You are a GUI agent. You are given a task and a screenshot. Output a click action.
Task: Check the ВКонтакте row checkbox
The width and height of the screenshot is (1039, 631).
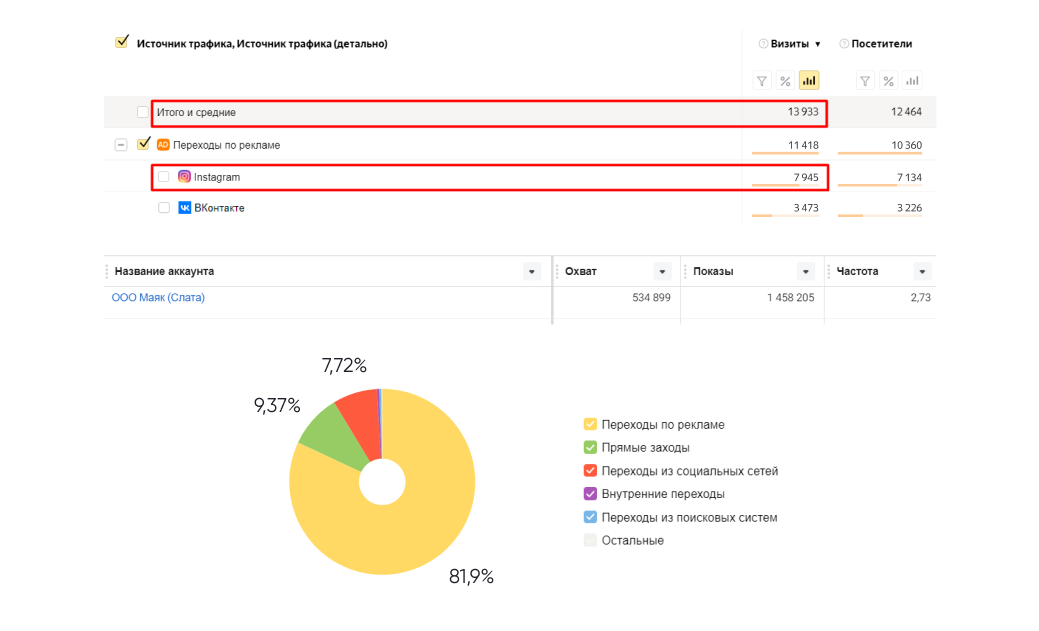coord(164,208)
